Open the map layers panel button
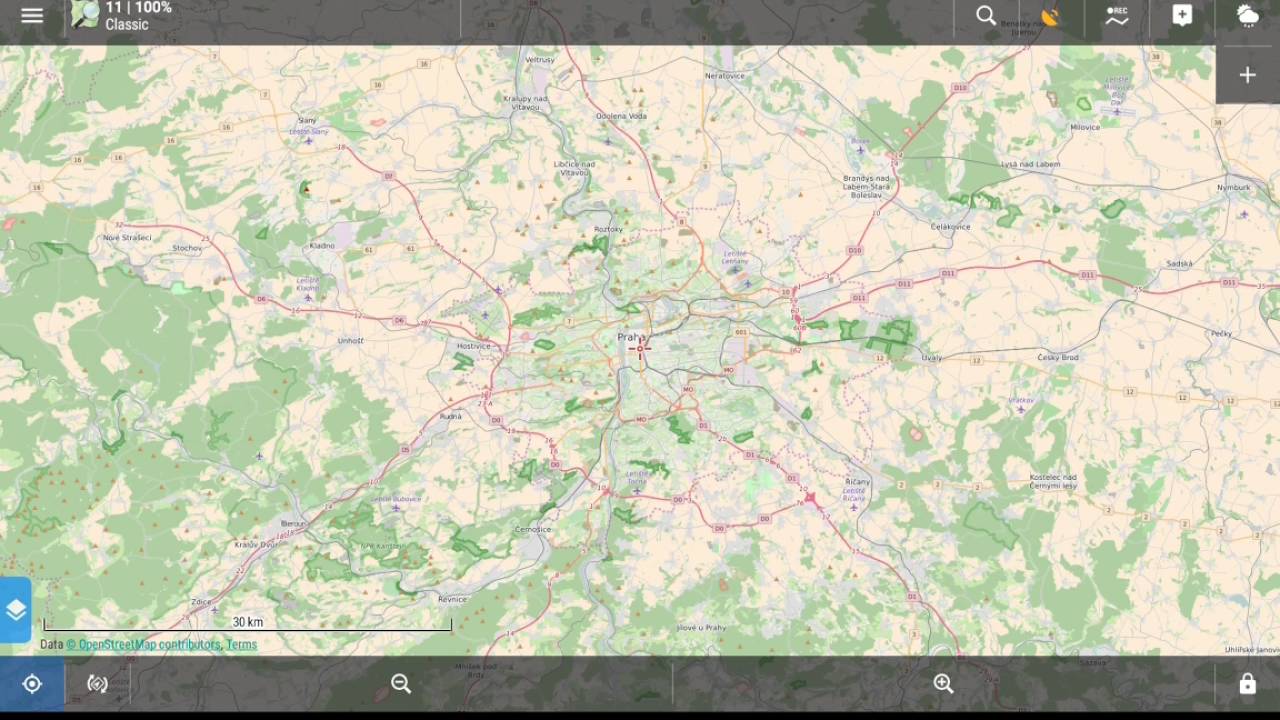 pyautogui.click(x=15, y=610)
